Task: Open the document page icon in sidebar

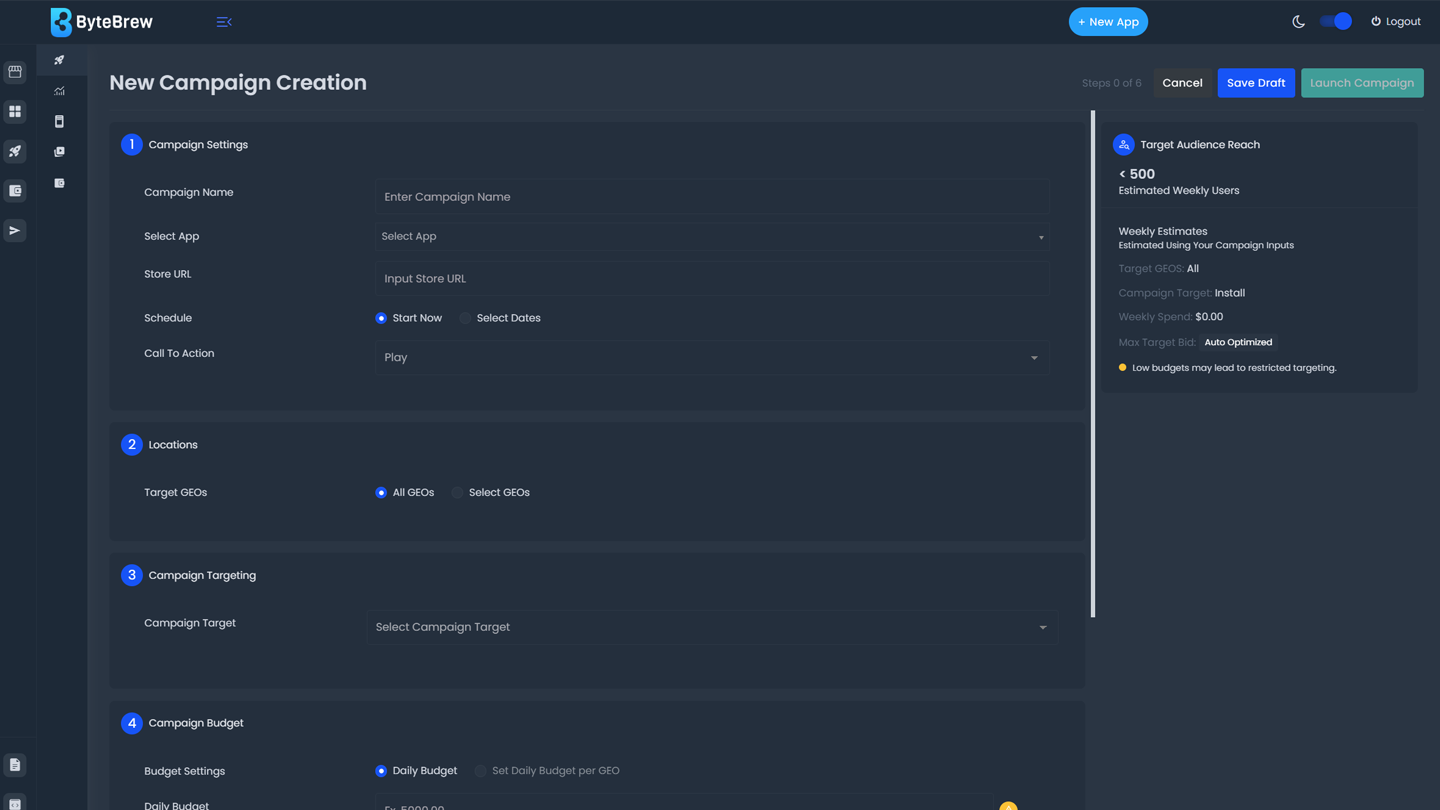Action: coord(15,765)
